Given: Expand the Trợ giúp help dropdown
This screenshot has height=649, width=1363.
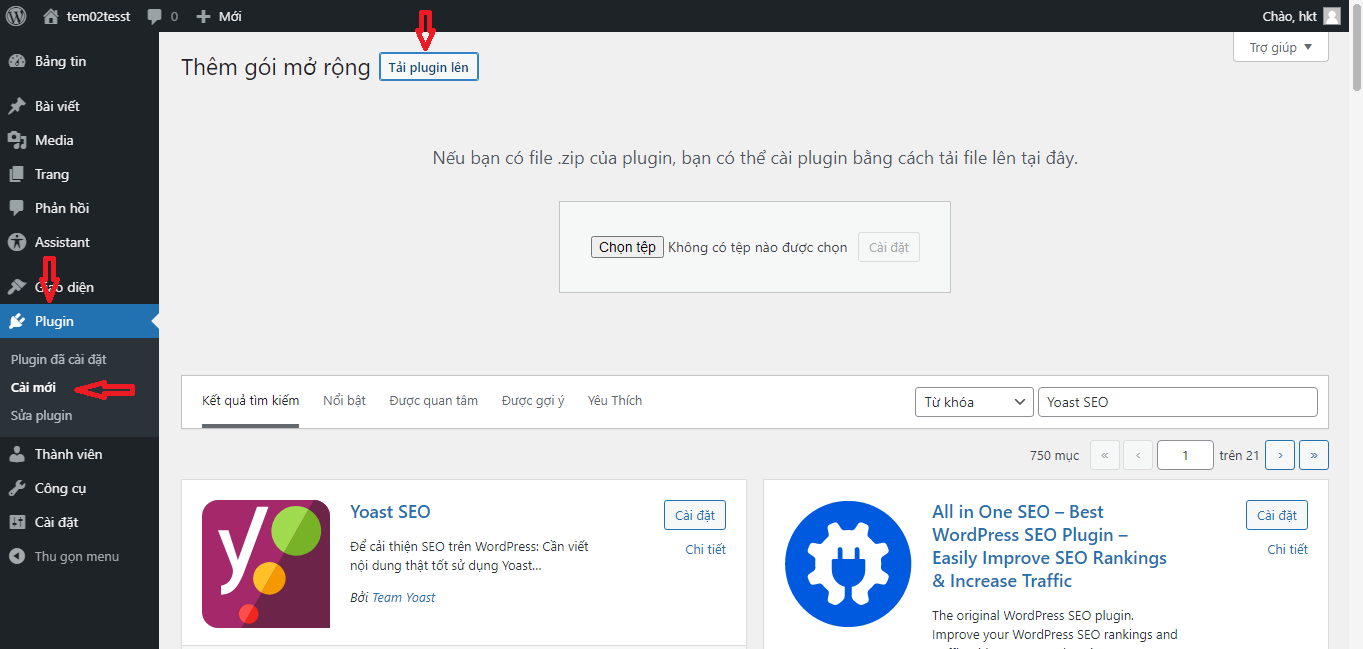Looking at the screenshot, I should tap(1280, 47).
